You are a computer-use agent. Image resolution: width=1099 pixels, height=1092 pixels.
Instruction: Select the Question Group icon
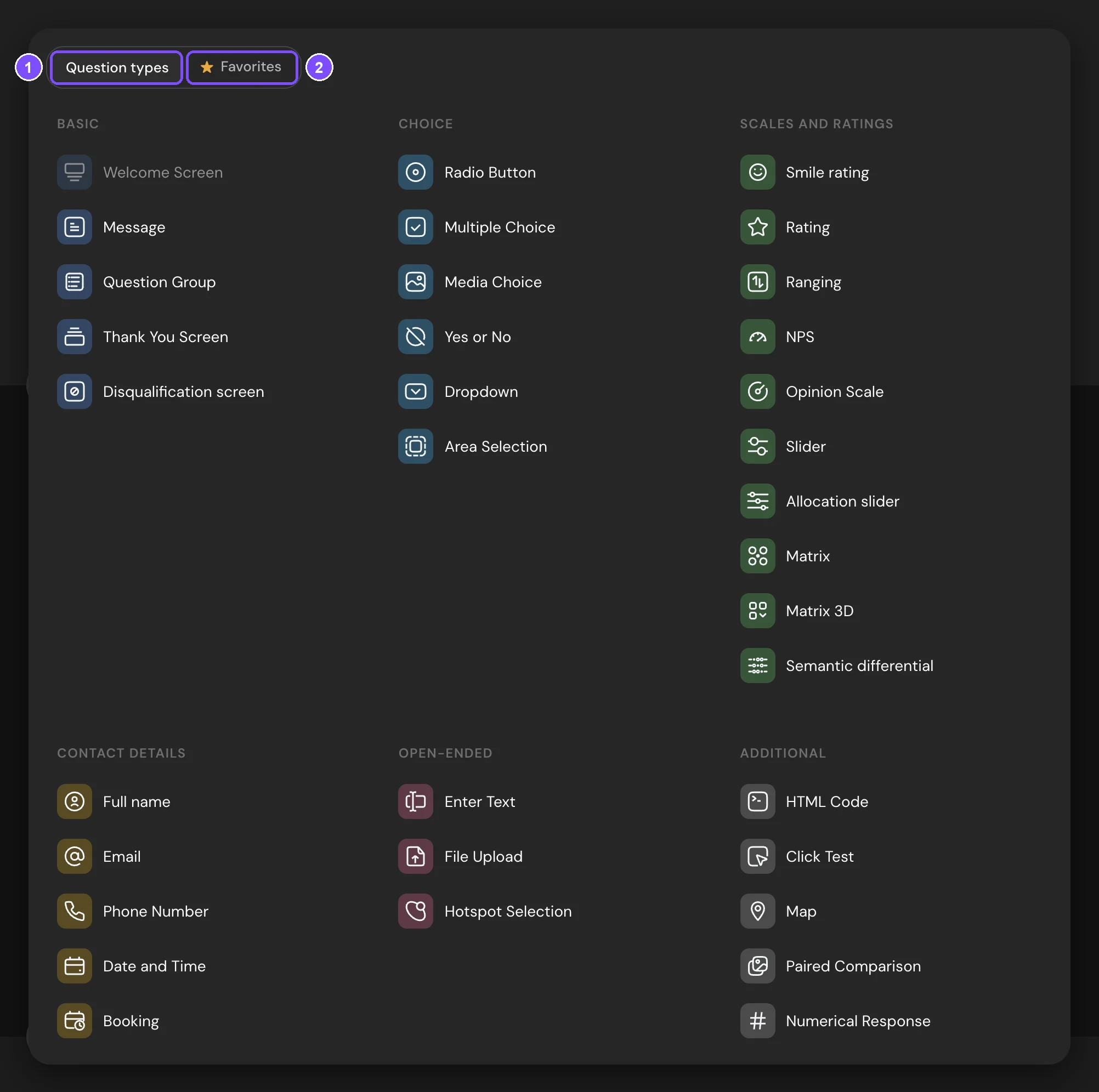pos(75,282)
